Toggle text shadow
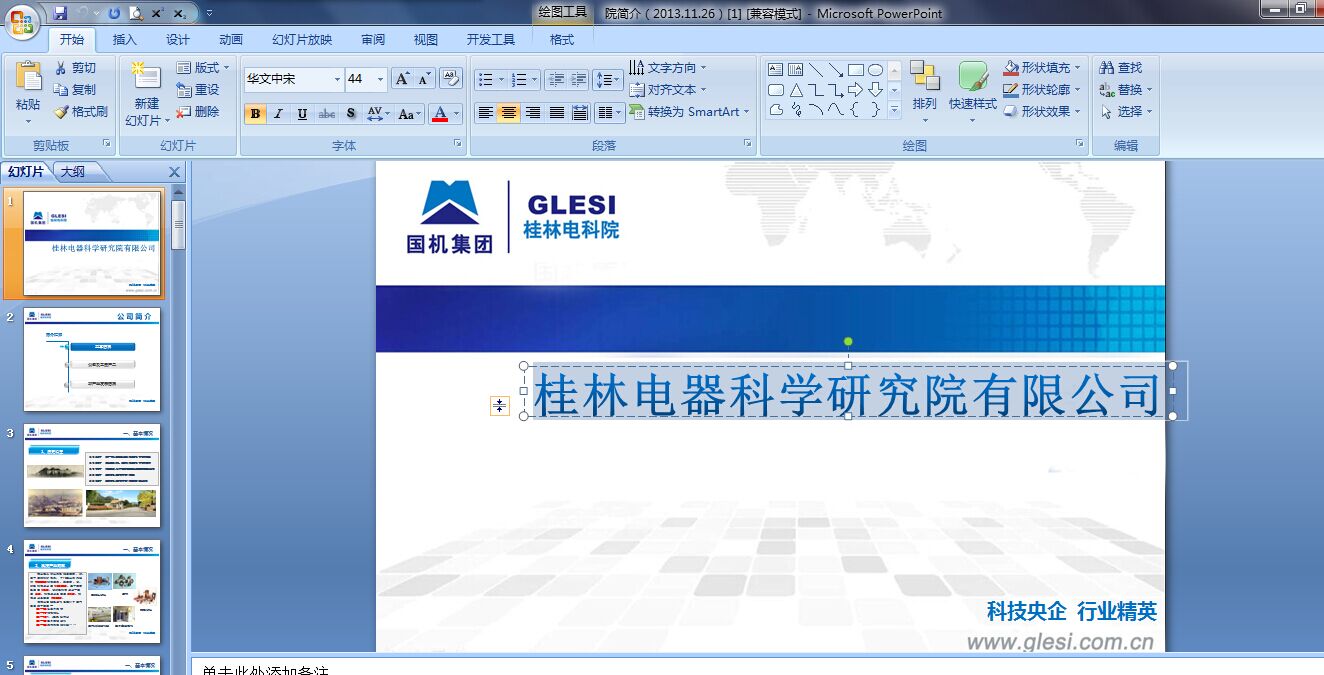Viewport: 1324px width, 675px height. click(351, 114)
